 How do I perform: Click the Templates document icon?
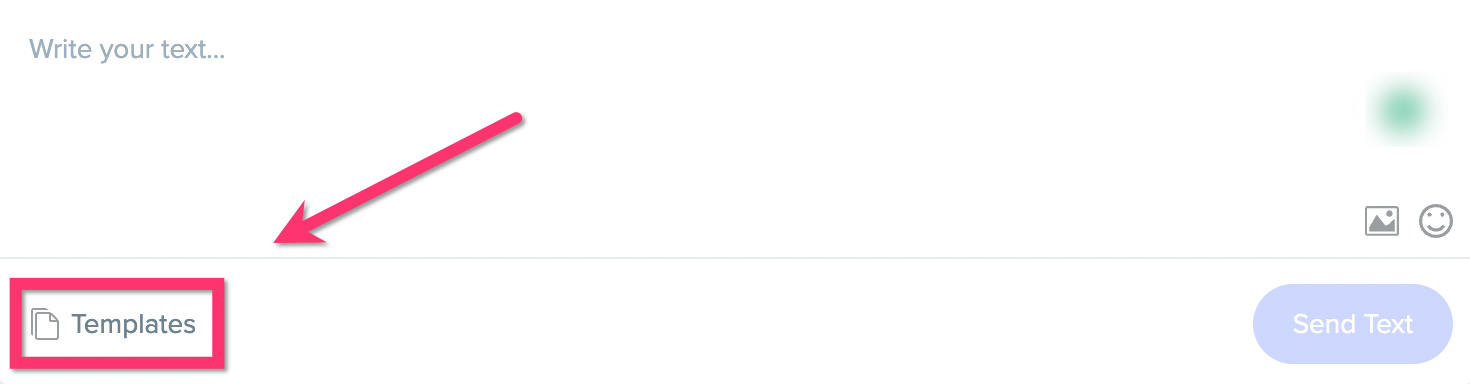coord(46,324)
